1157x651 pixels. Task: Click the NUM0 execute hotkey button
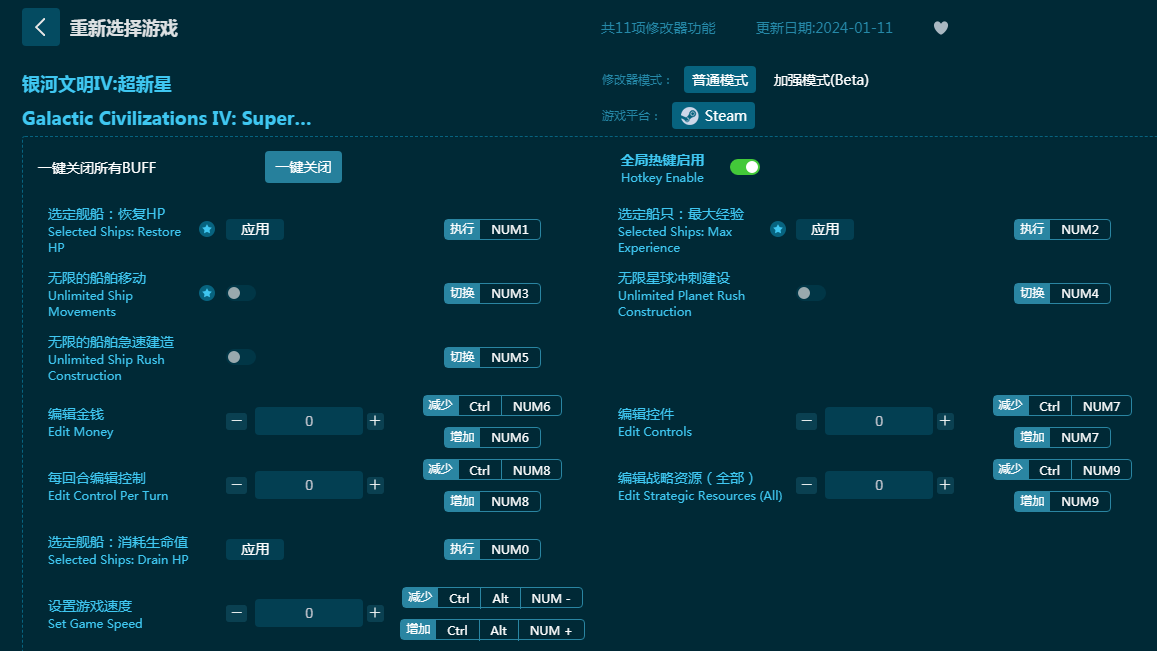pos(492,549)
